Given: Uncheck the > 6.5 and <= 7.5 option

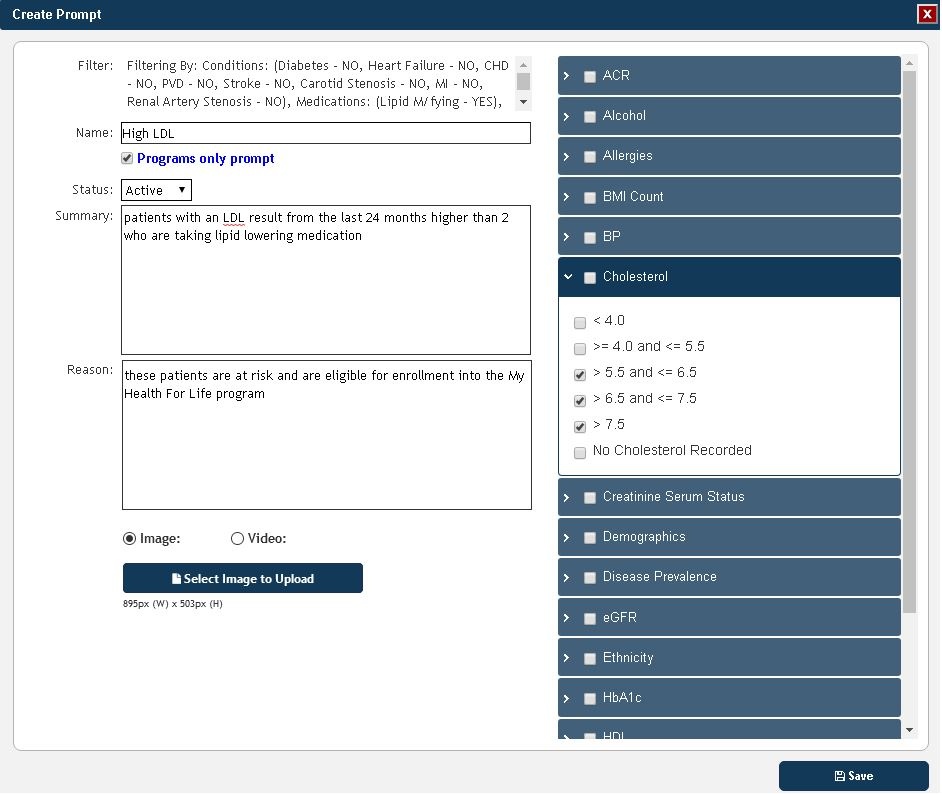Looking at the screenshot, I should click(x=580, y=401).
